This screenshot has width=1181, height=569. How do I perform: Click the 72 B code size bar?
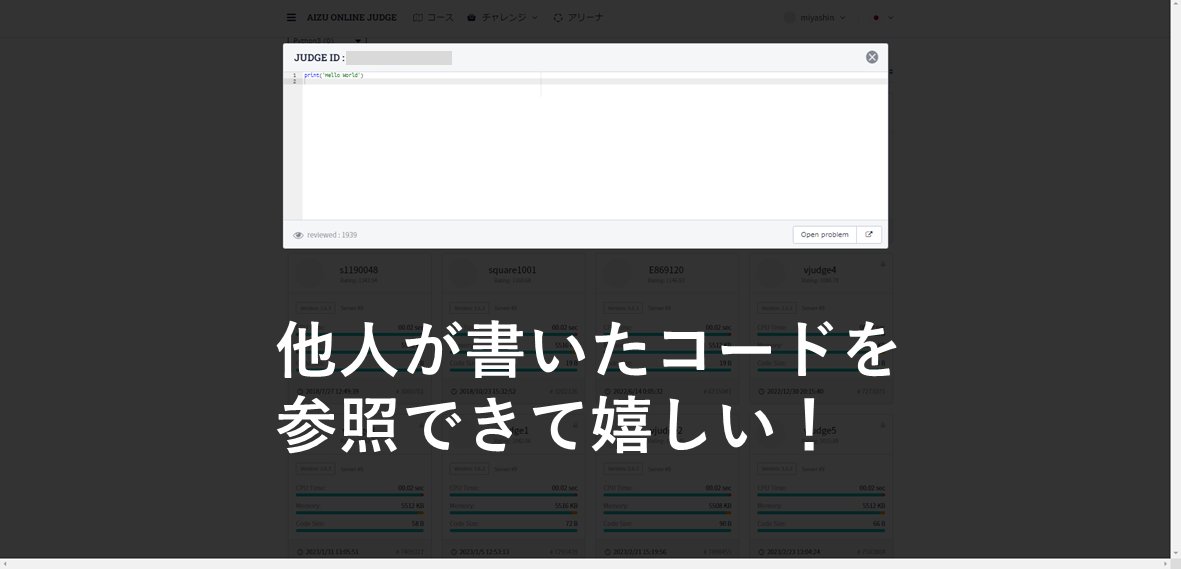(514, 530)
